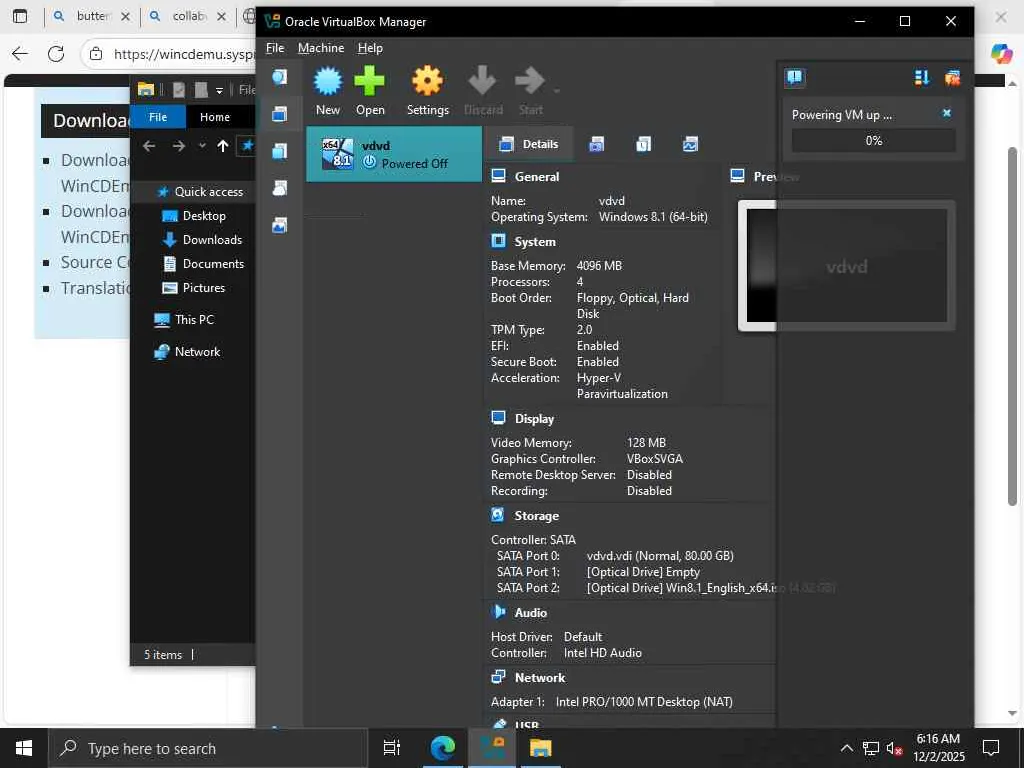Screen dimensions: 1024x768
Task: Click the VBoxSVGA graphics controller value
Action: [654, 459]
